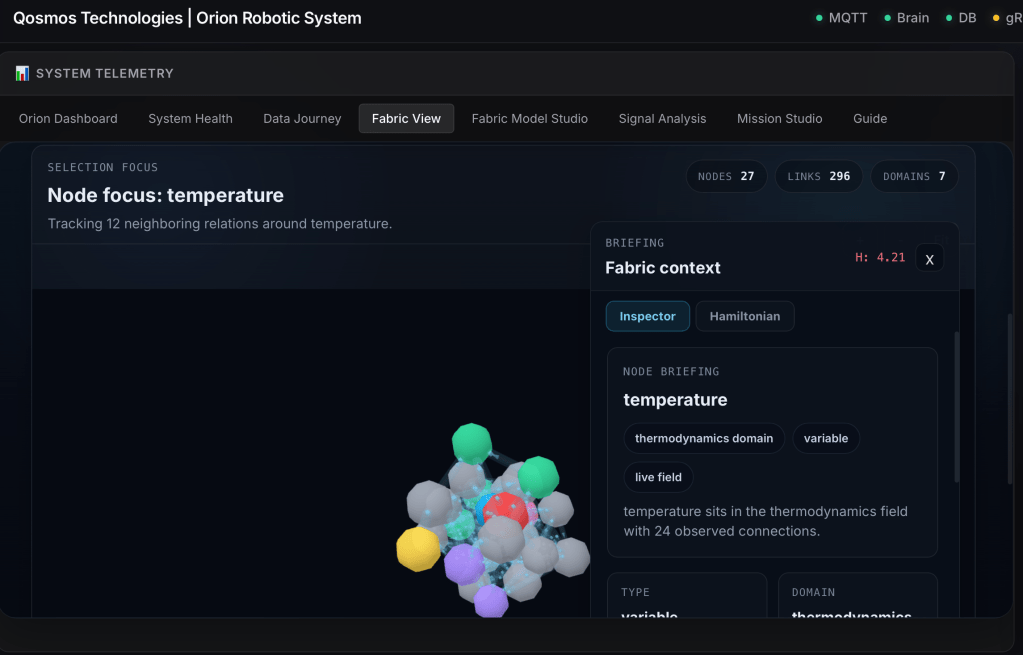The height and width of the screenshot is (655, 1023).
Task: Select the yellow node in the fabric graph
Action: [x=417, y=548]
